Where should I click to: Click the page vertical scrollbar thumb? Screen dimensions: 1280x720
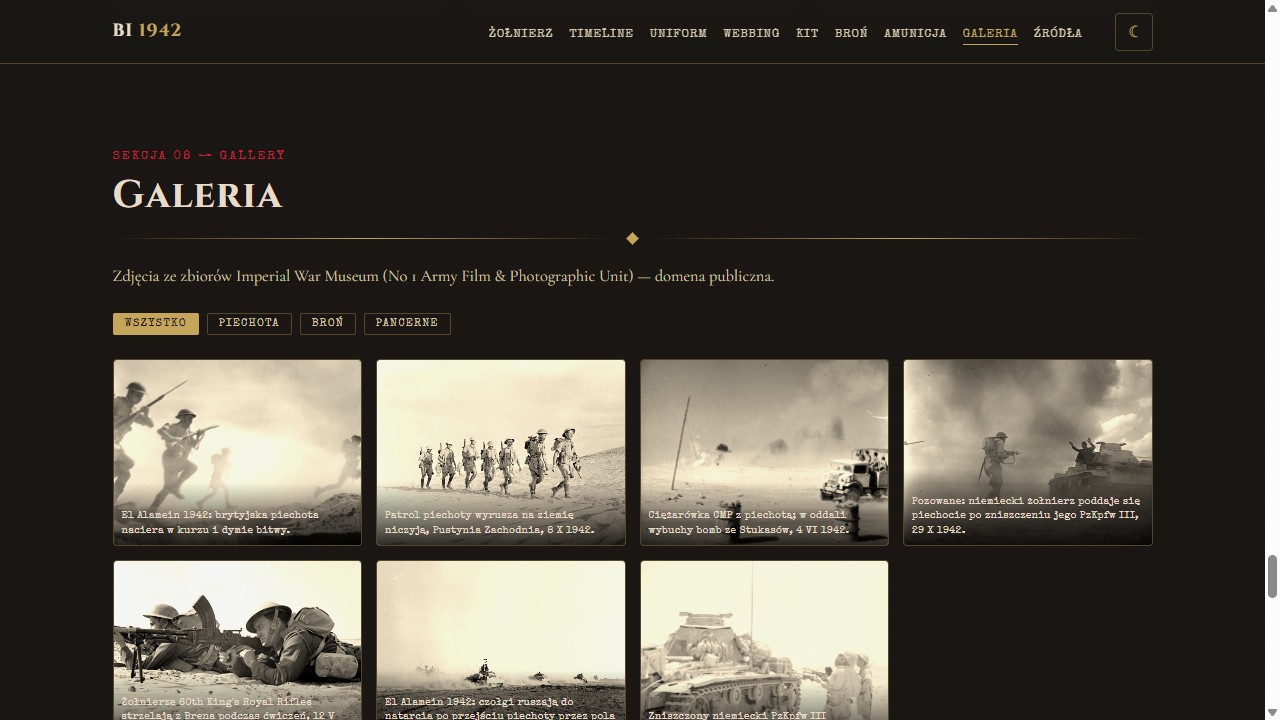click(x=1272, y=576)
